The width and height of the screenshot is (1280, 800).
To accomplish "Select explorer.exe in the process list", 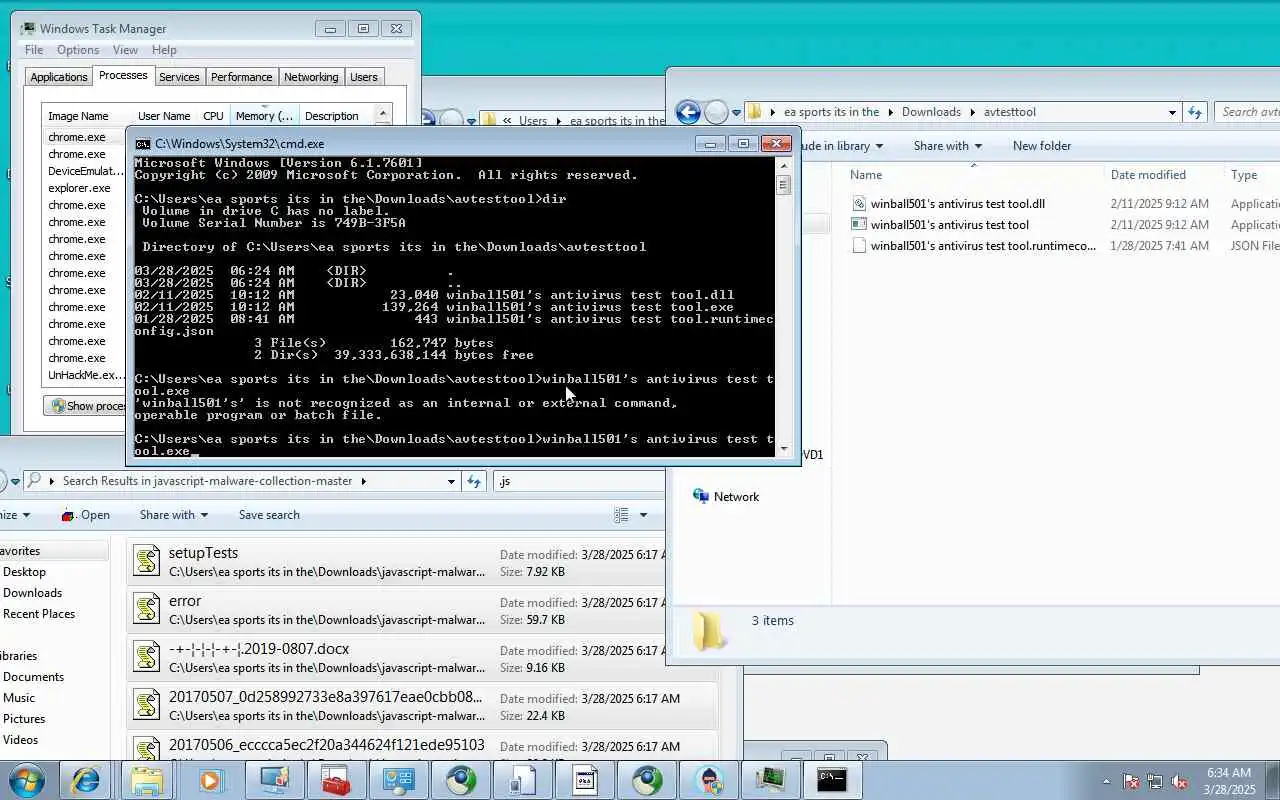I will click(x=80, y=188).
